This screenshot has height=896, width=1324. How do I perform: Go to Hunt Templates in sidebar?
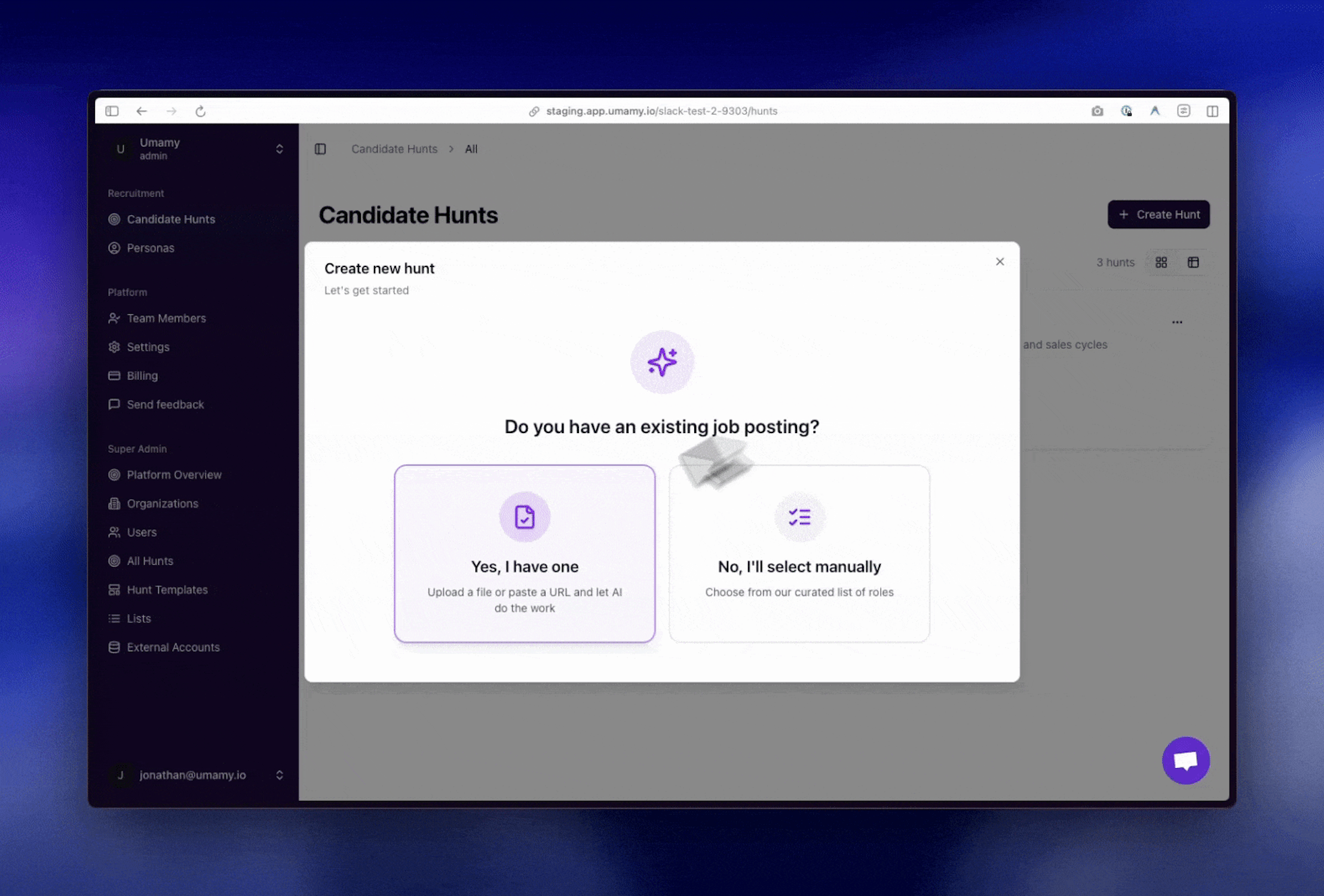tap(167, 590)
